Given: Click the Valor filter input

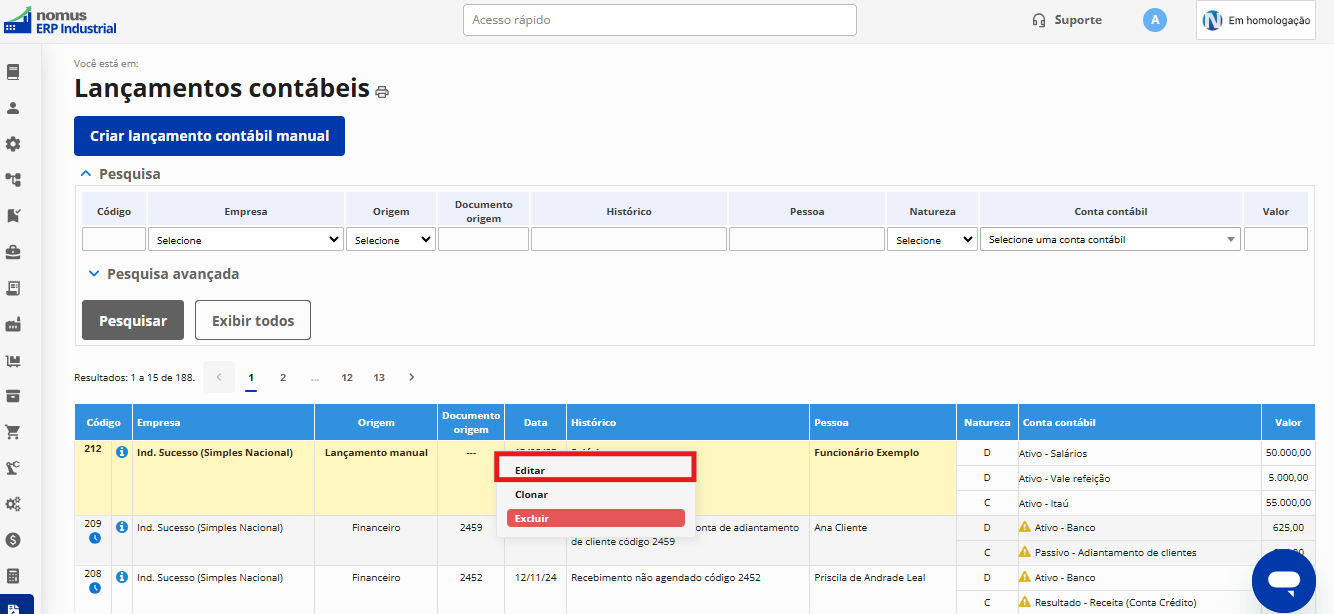Looking at the screenshot, I should click(x=1276, y=239).
